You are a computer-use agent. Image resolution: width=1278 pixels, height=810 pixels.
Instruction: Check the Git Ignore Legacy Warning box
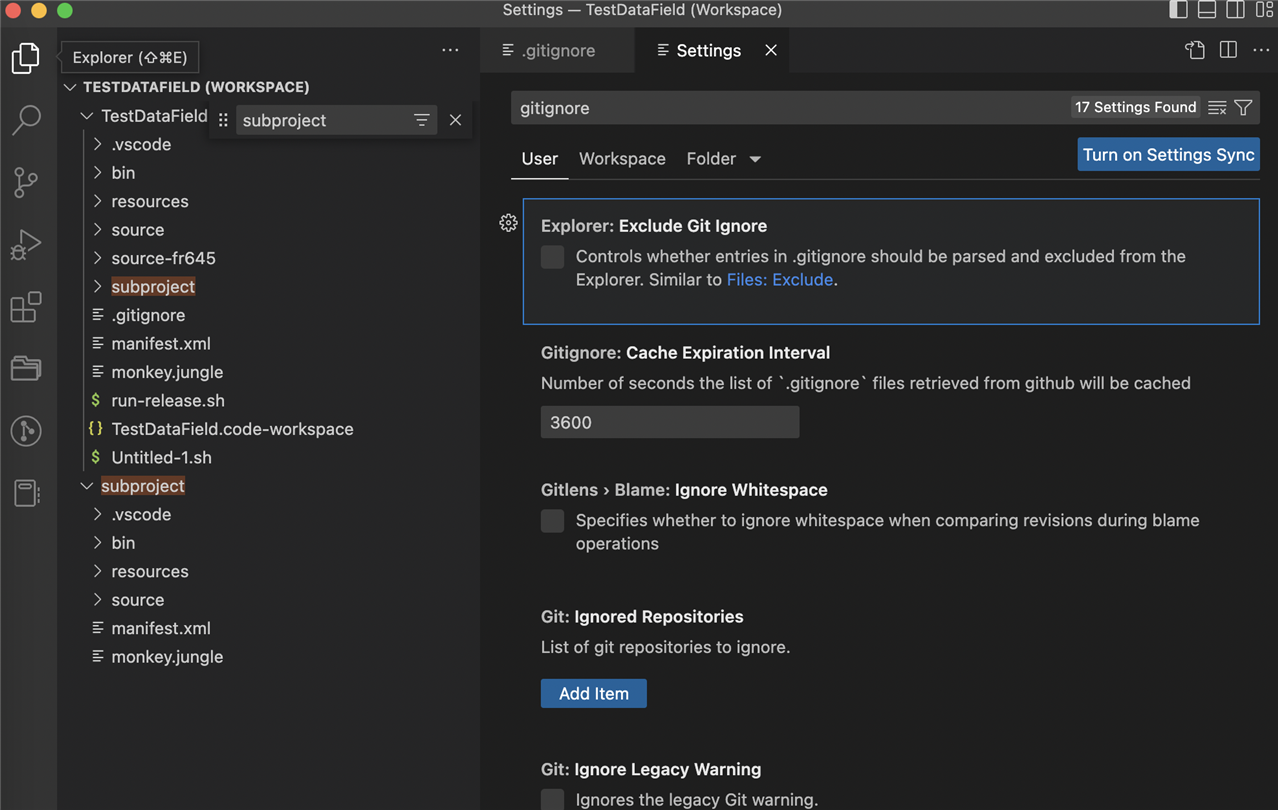click(x=552, y=798)
